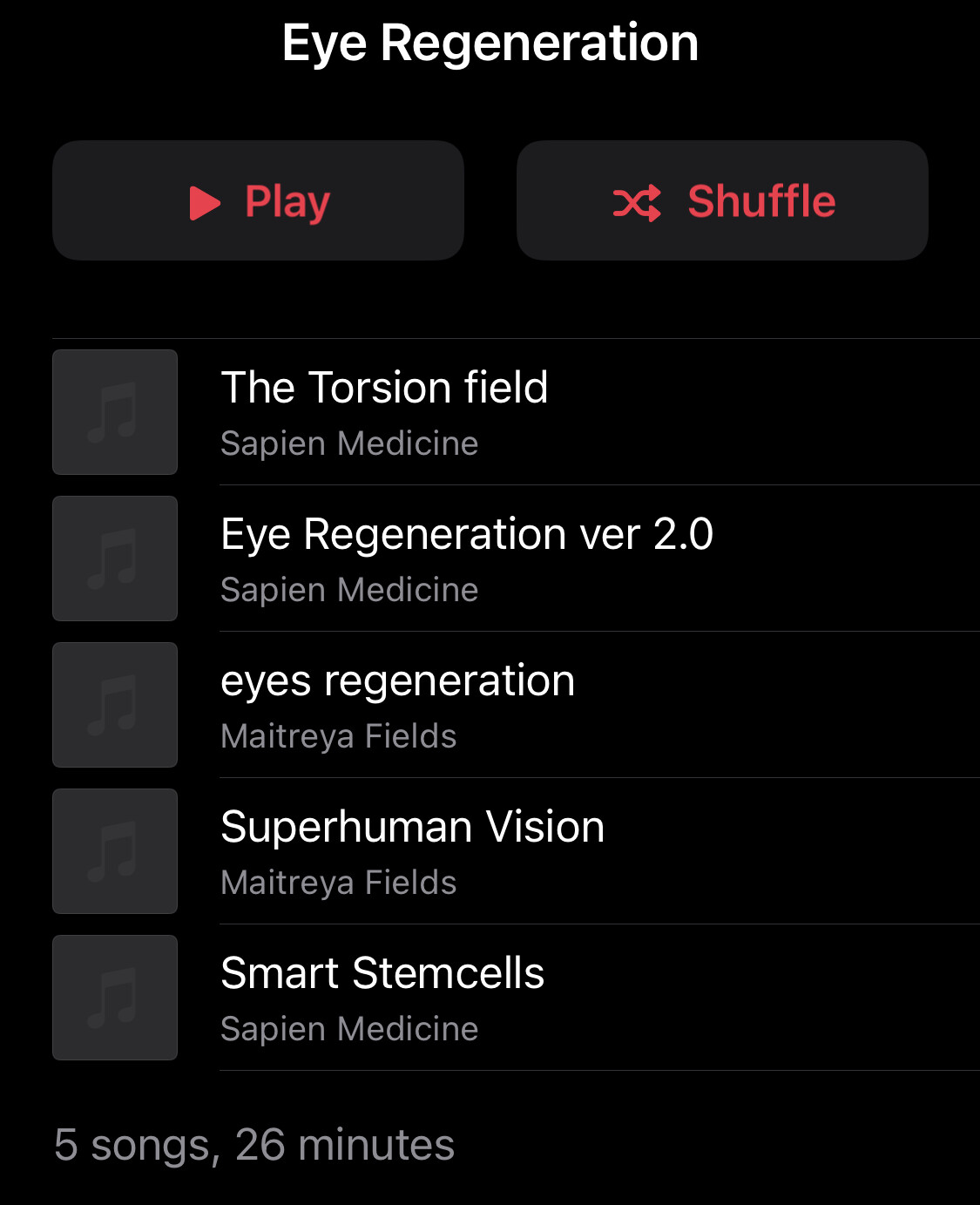Screen dimensions: 980x1205
Task: Tap the Play button label
Action: 287,202
